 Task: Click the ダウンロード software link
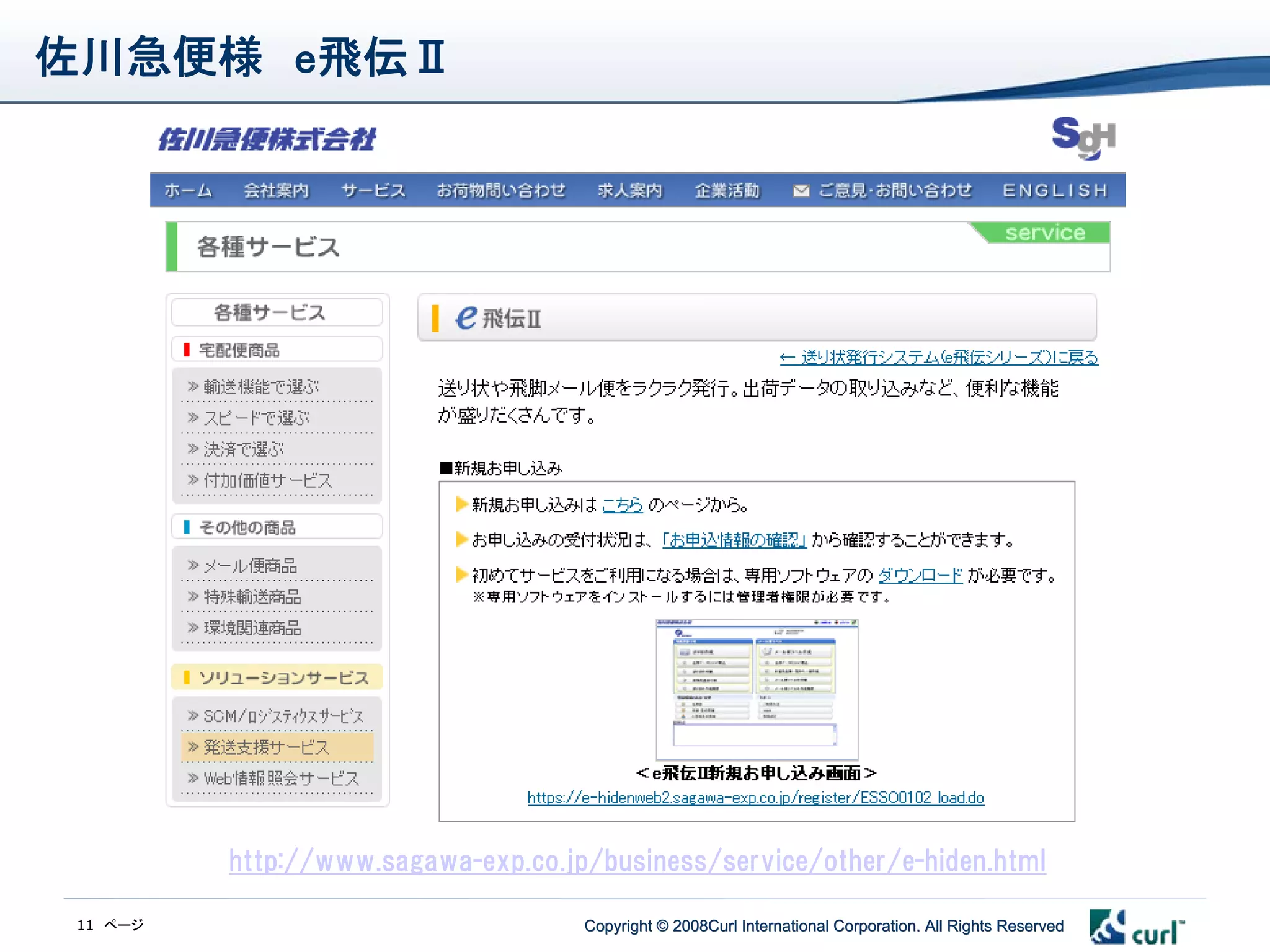point(920,575)
